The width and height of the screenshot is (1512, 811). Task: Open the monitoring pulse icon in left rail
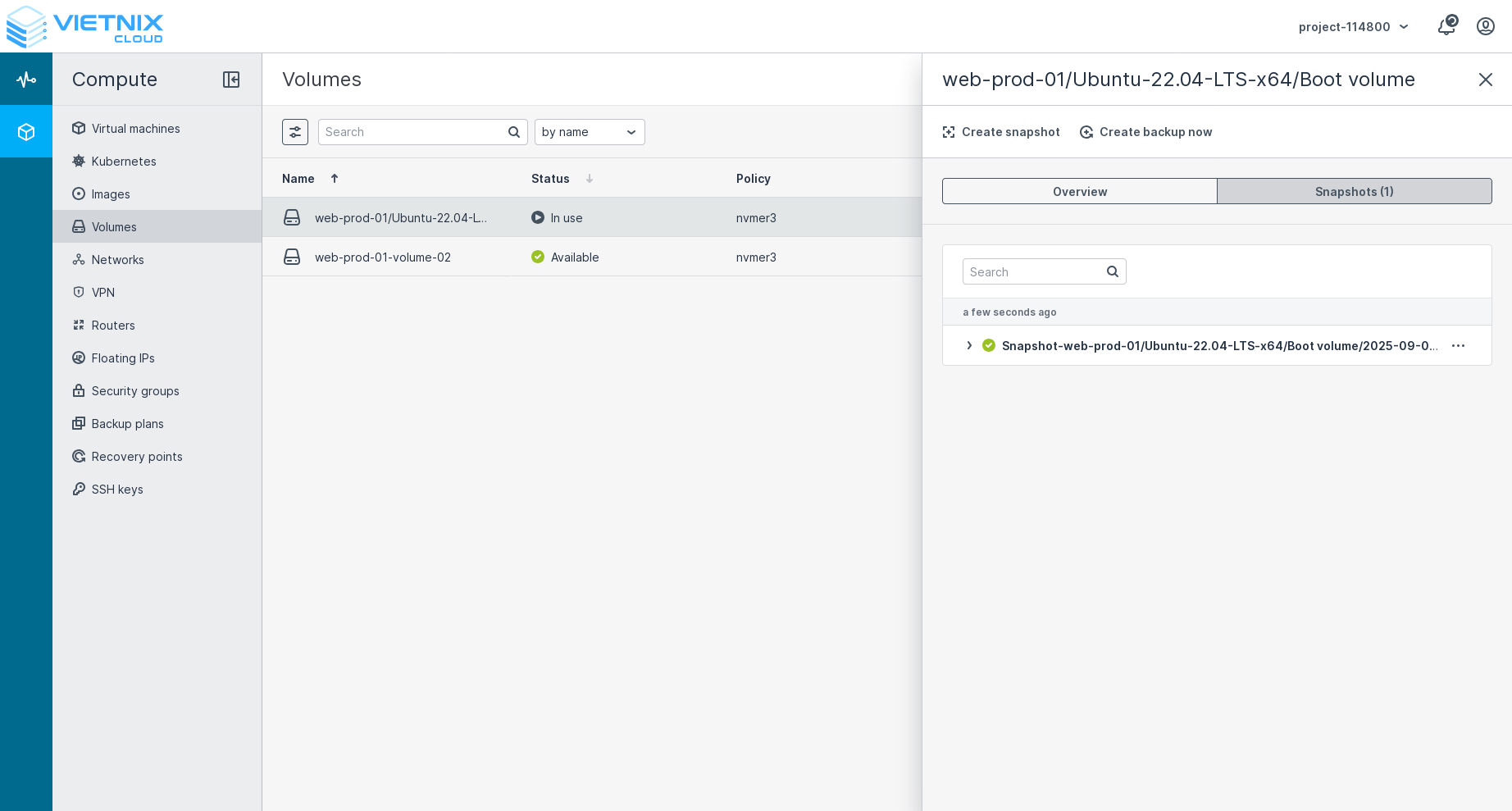tap(26, 80)
